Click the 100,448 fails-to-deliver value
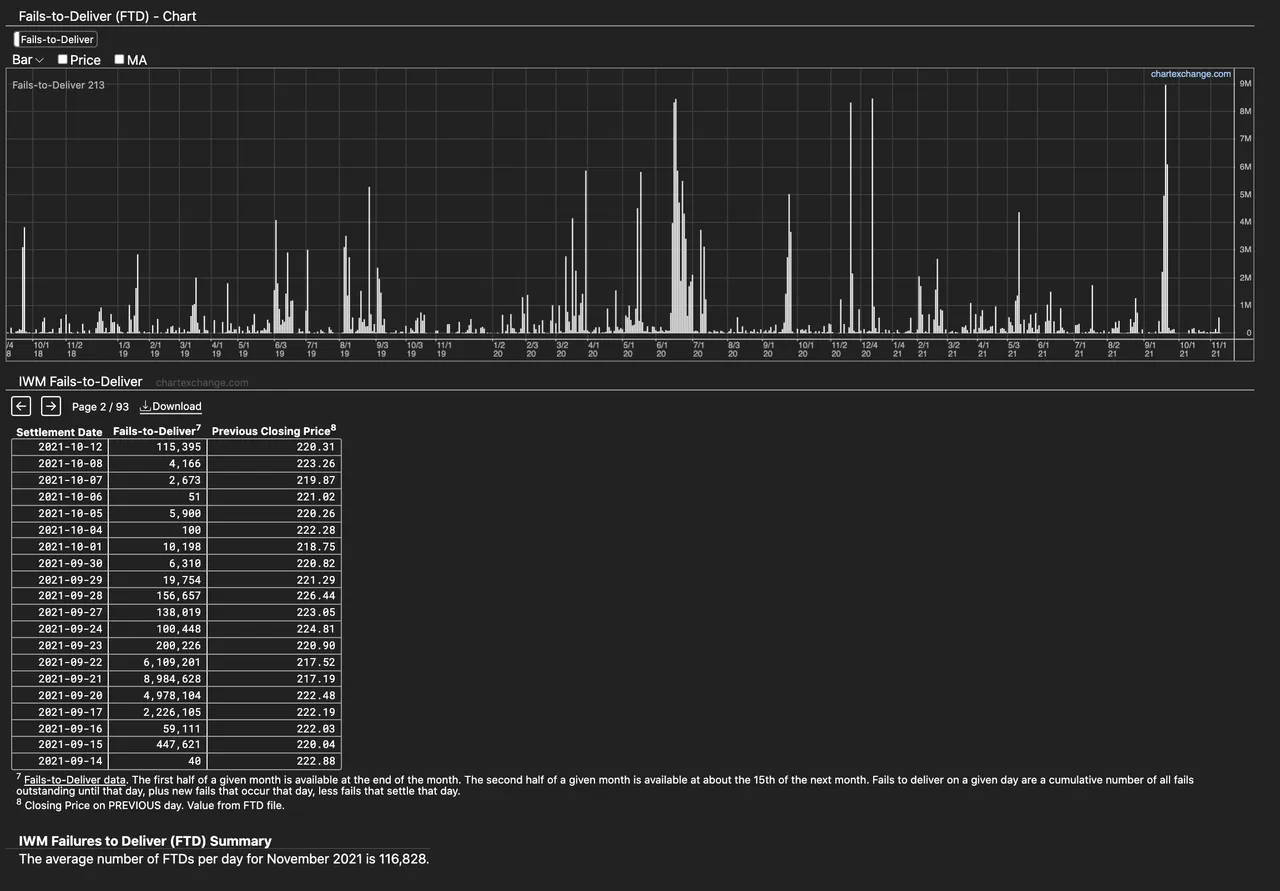 click(x=179, y=629)
